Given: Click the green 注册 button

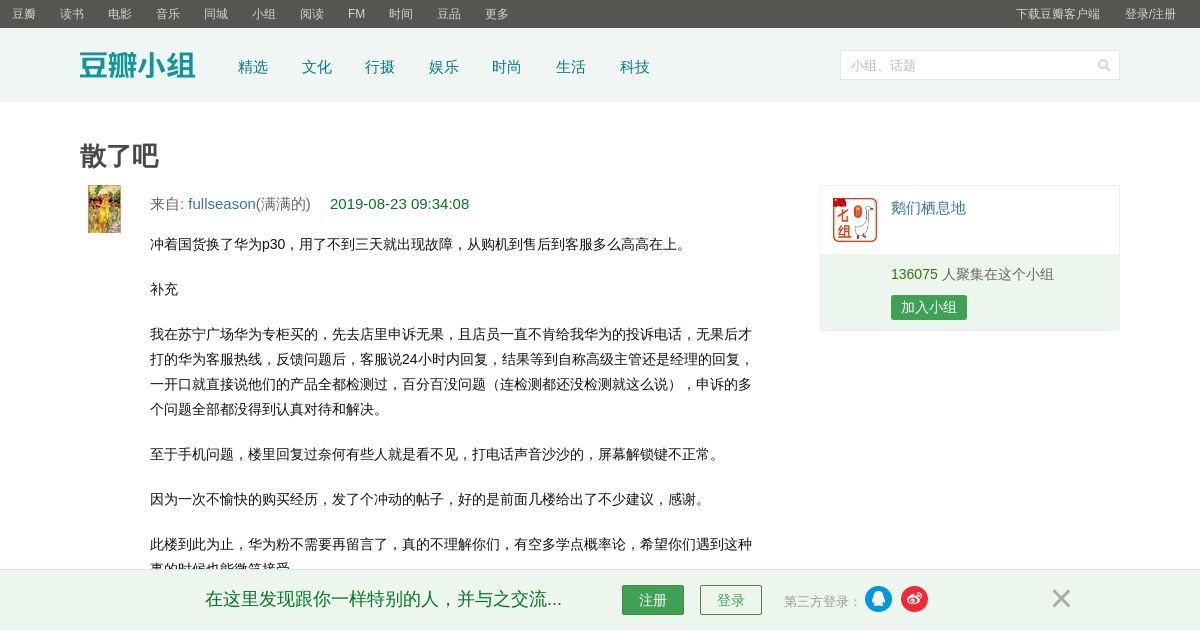Looking at the screenshot, I should point(653,600).
